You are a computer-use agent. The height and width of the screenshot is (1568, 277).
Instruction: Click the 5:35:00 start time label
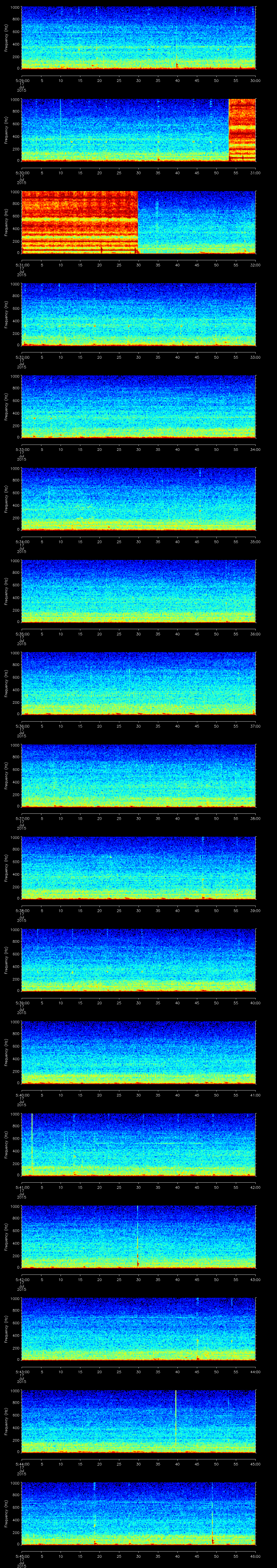22,634
